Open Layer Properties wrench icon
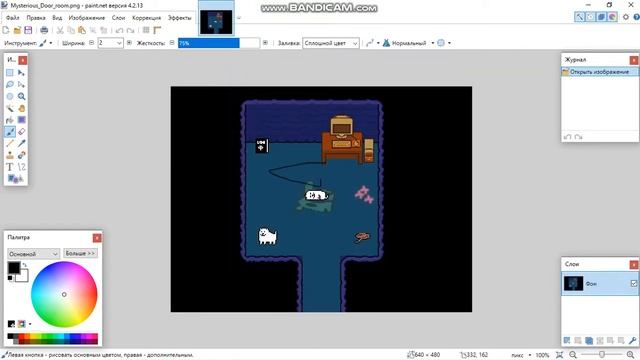640x360 pixels. [632, 340]
